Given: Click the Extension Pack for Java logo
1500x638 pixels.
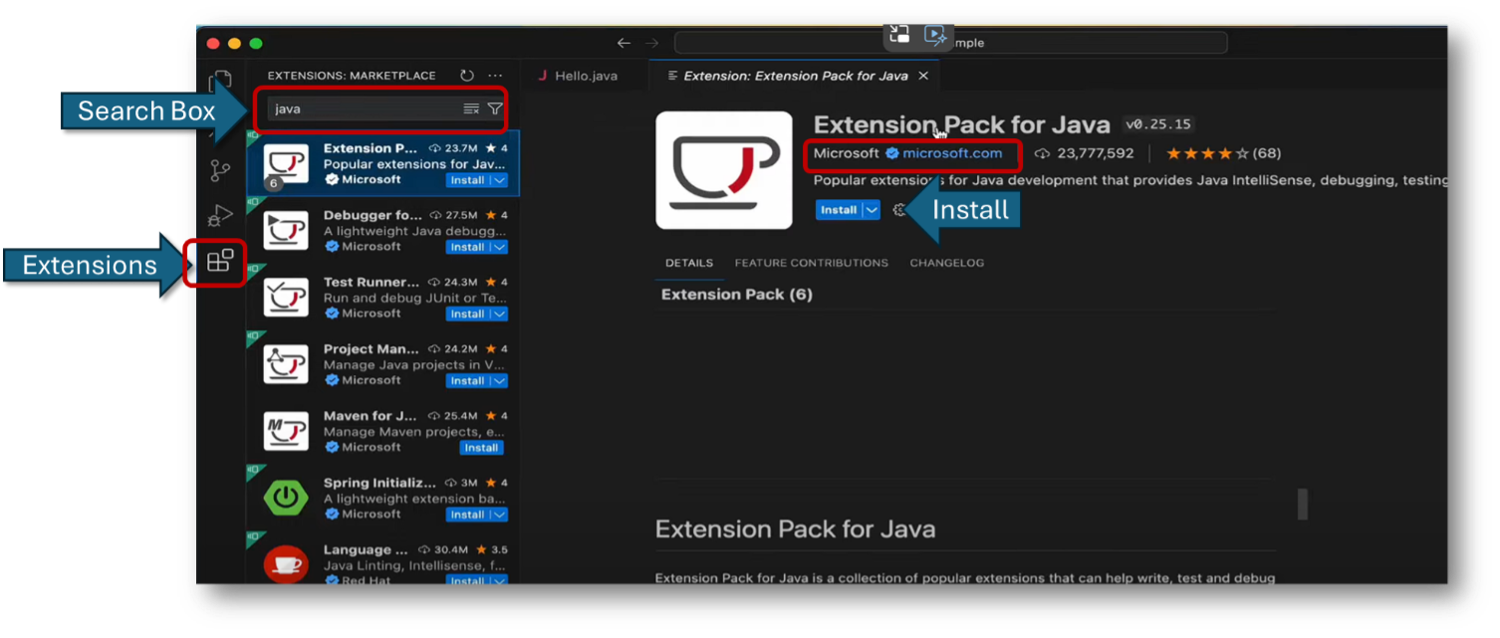Looking at the screenshot, I should (x=724, y=170).
